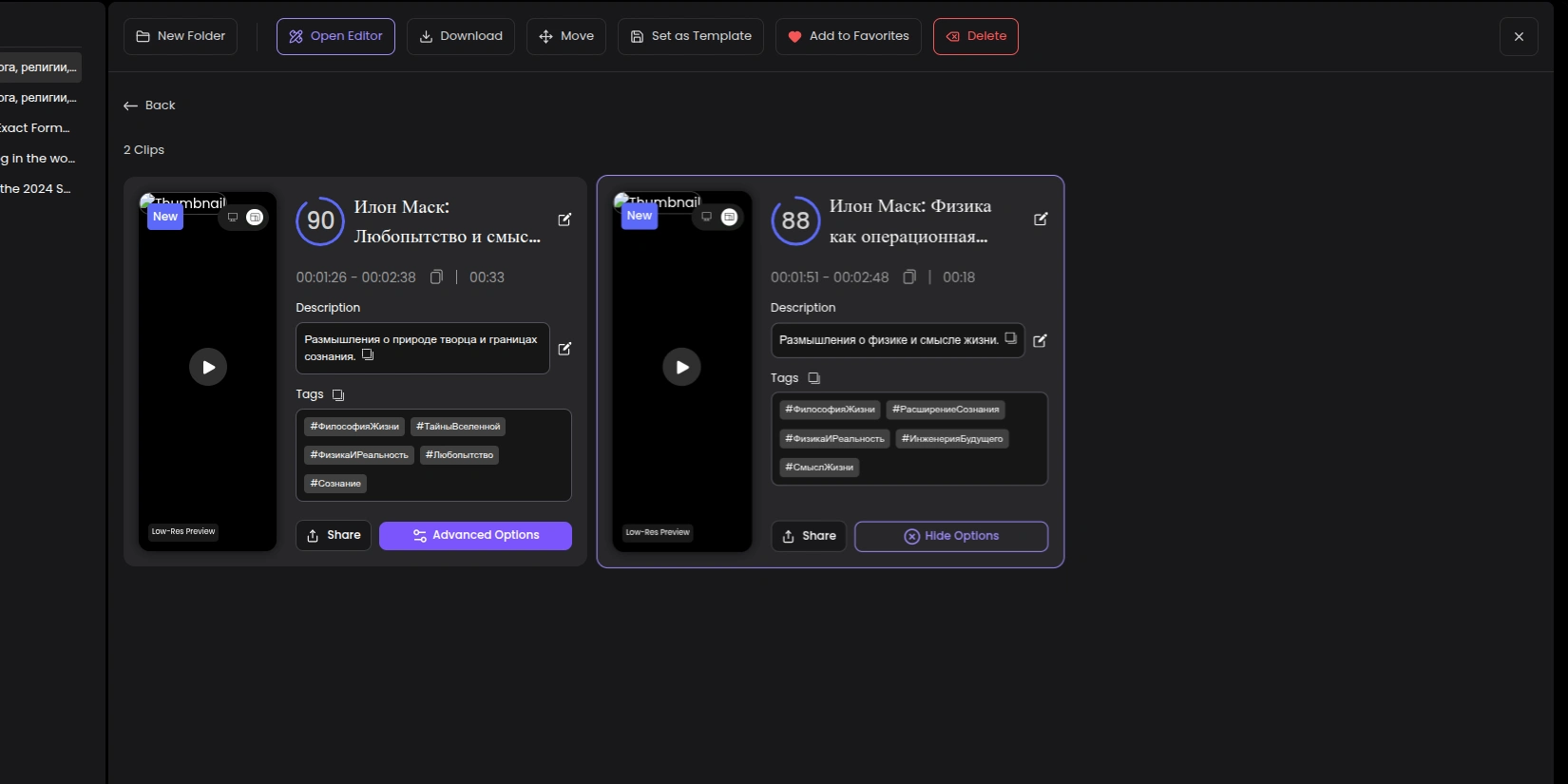Share the clip scored 88

(809, 537)
